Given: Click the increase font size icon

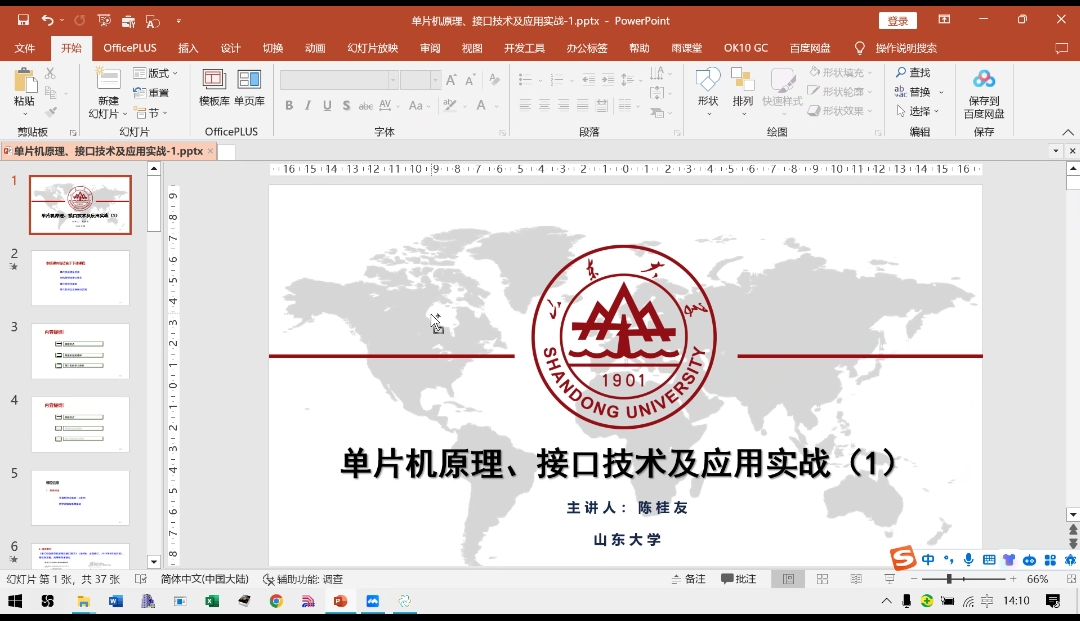Looking at the screenshot, I should pyautogui.click(x=451, y=80).
